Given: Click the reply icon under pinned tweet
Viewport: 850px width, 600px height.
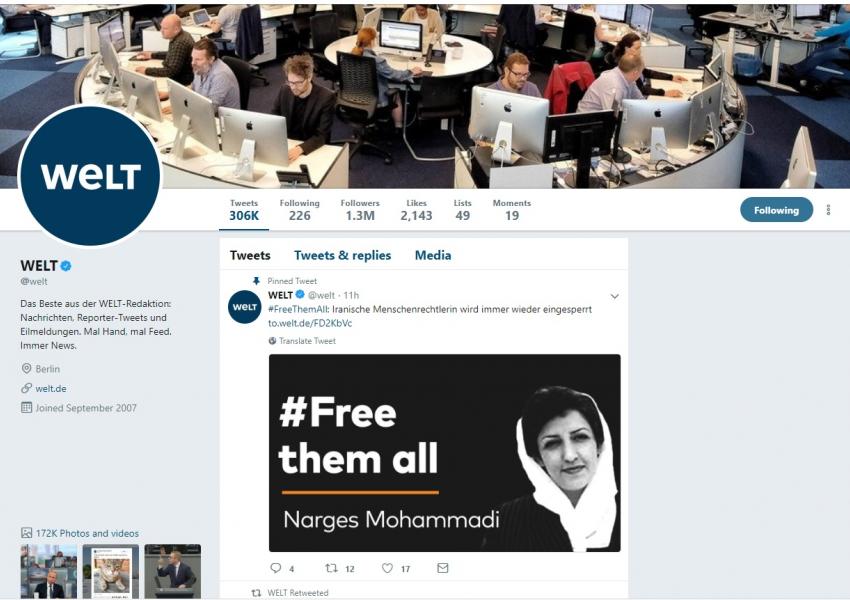Looking at the screenshot, I should click(x=276, y=568).
